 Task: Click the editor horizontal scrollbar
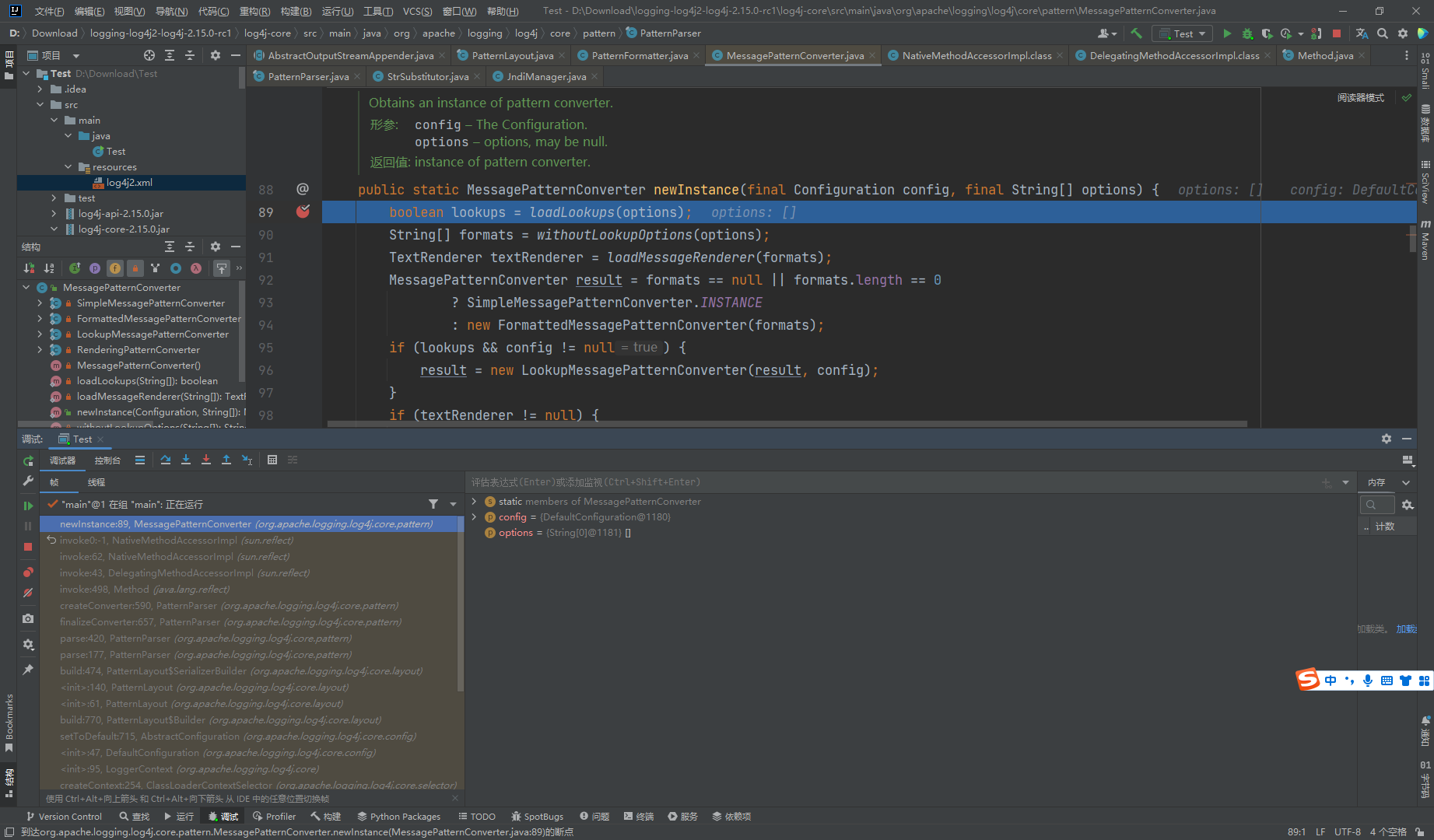click(787, 424)
